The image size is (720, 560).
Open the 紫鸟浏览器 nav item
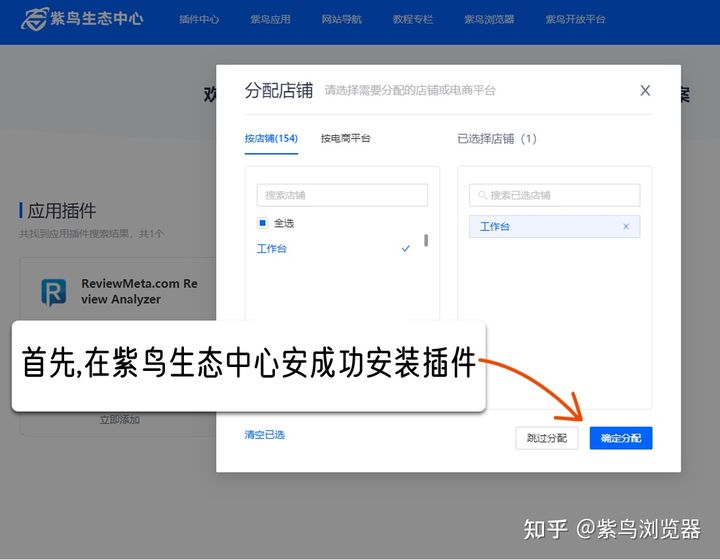click(489, 19)
